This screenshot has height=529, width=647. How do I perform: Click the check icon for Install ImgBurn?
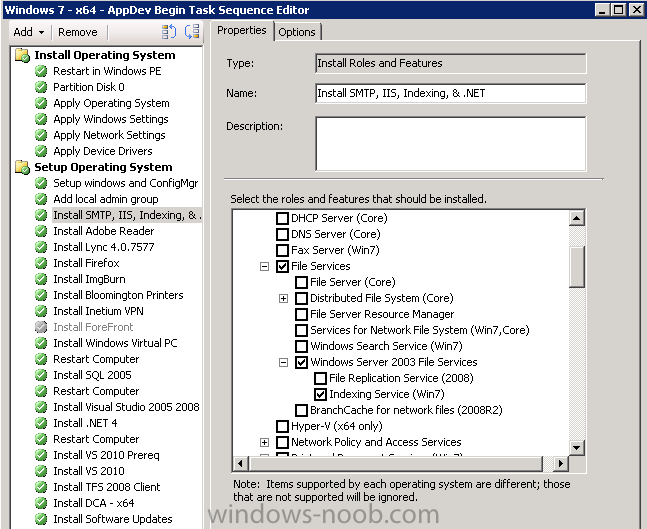(41, 279)
